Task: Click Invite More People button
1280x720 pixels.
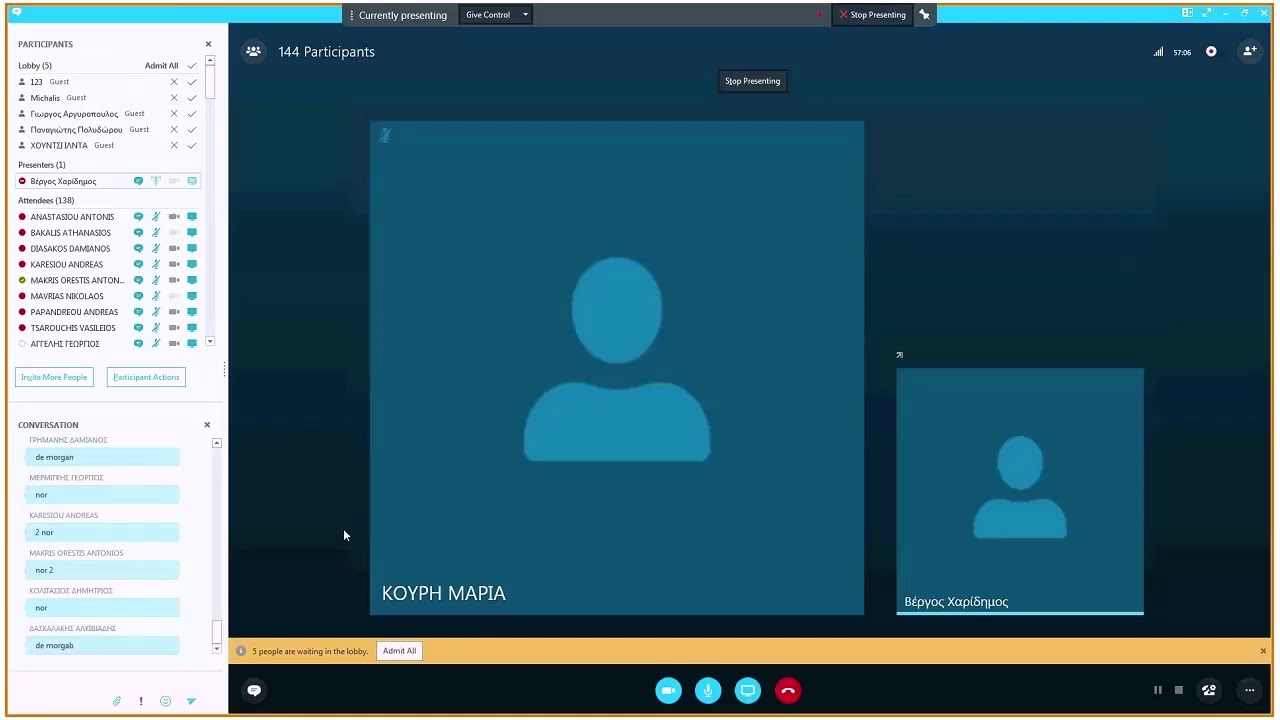Action: tap(54, 377)
